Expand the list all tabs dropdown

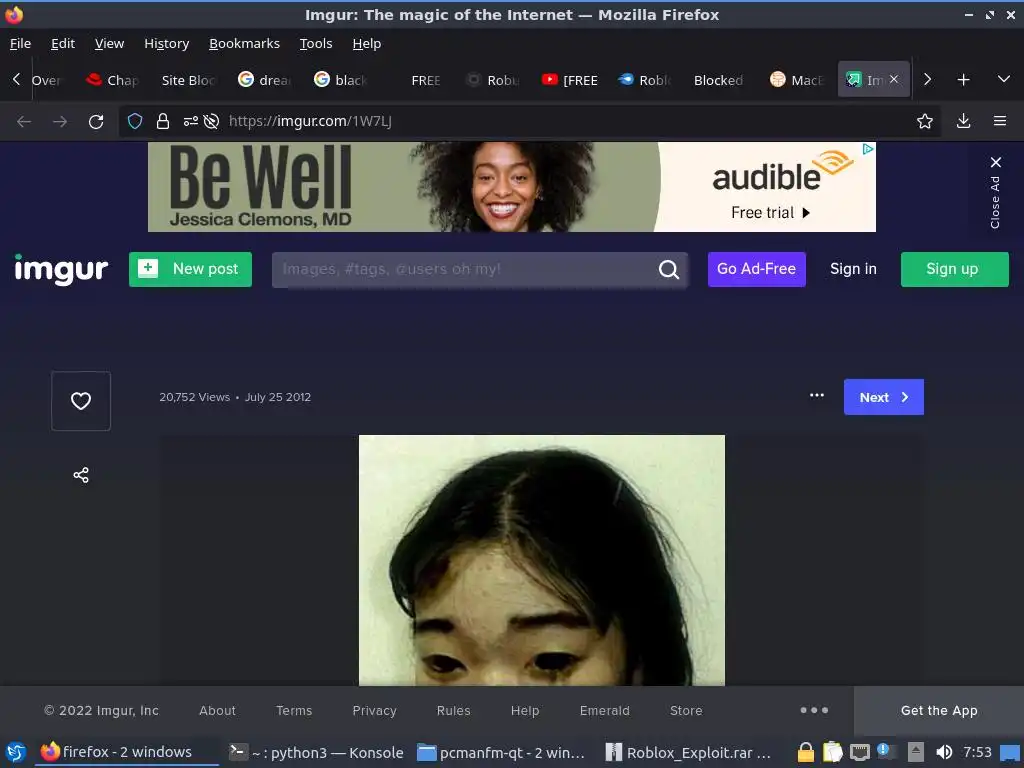click(x=1004, y=79)
